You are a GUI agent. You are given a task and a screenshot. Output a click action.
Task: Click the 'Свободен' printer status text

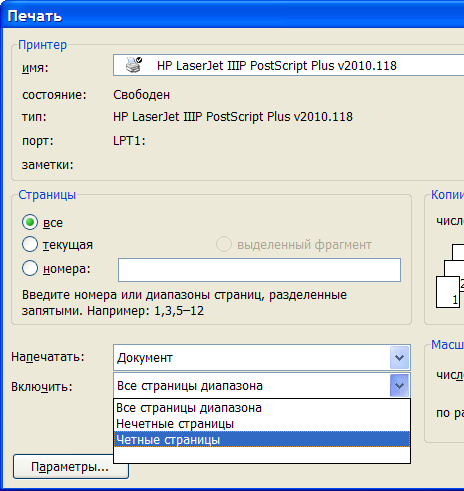click(x=141, y=95)
